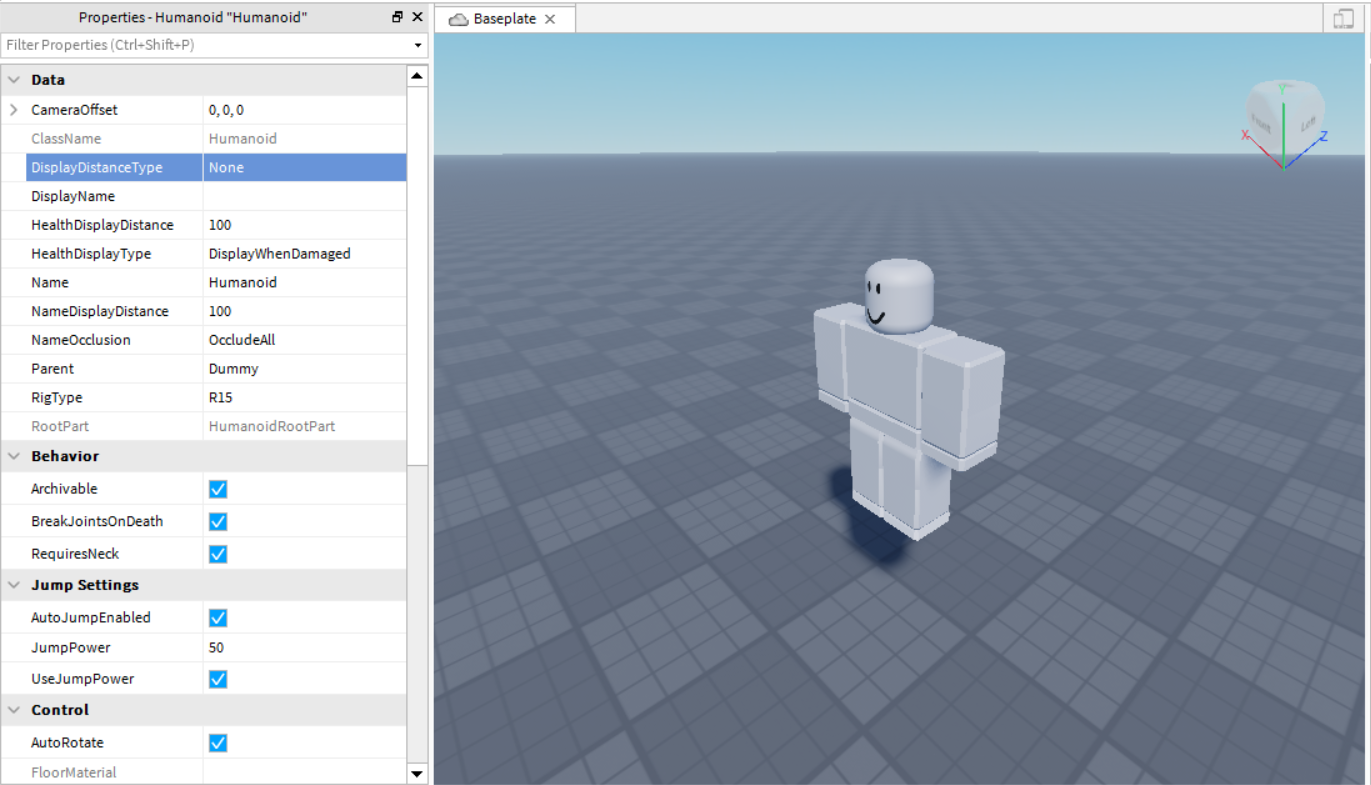Click the scrollbar up arrow in Properties
The height and width of the screenshot is (785, 1371).
[x=417, y=76]
